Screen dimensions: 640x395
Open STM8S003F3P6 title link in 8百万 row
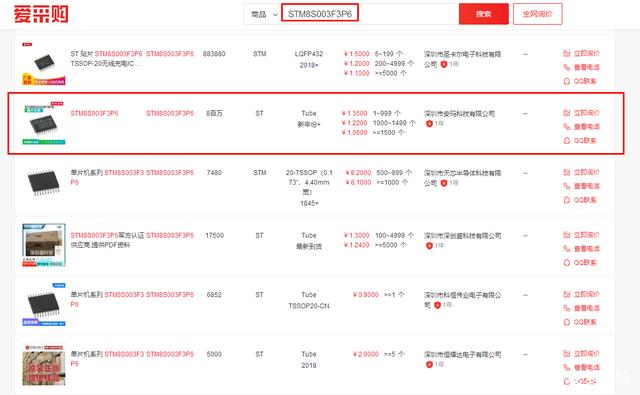(94, 113)
